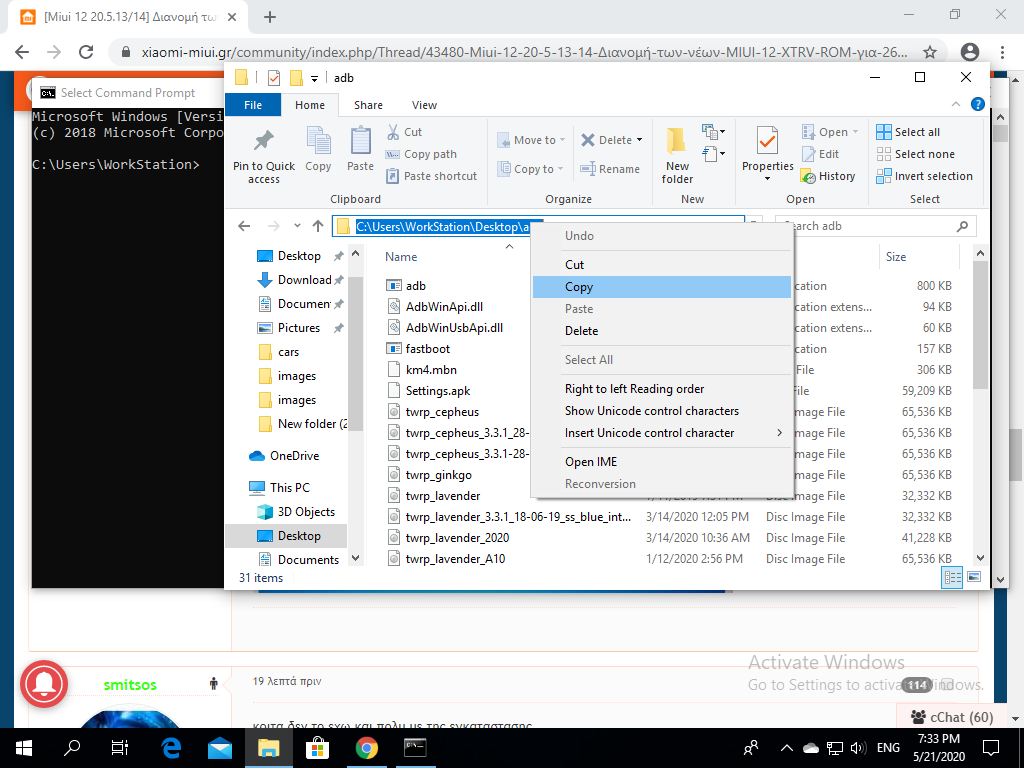
Task: Toggle Right to left Reading order
Action: coord(634,389)
